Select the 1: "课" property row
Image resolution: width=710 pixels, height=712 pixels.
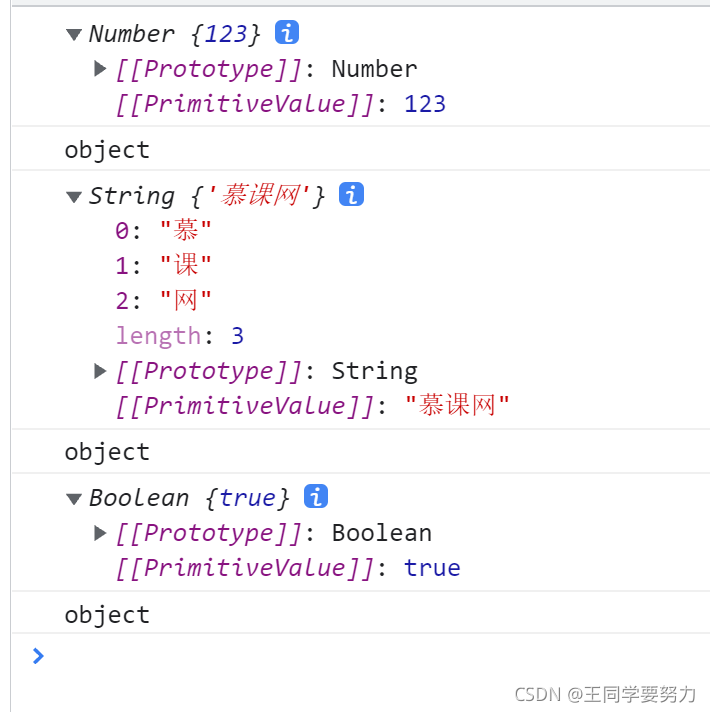163,265
